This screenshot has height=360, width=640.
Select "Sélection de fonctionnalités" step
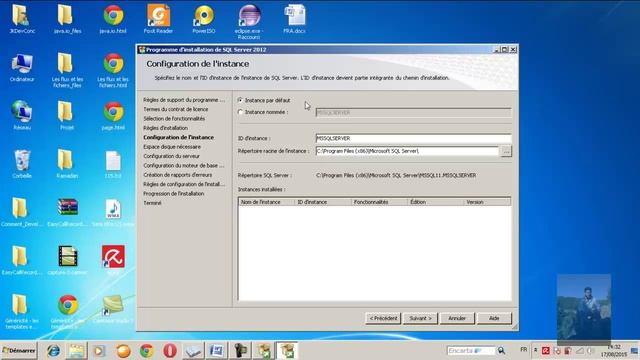[x=174, y=118]
